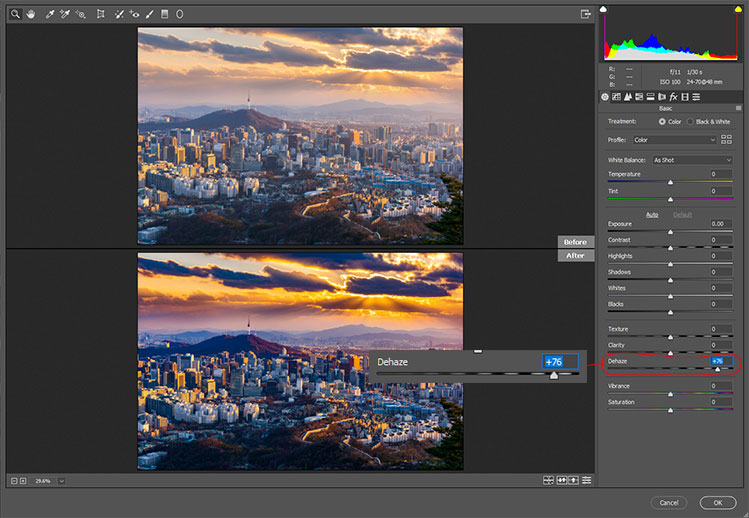Viewport: 749px width, 518px height.
Task: Select the Radial Filter tool
Action: coord(180,14)
